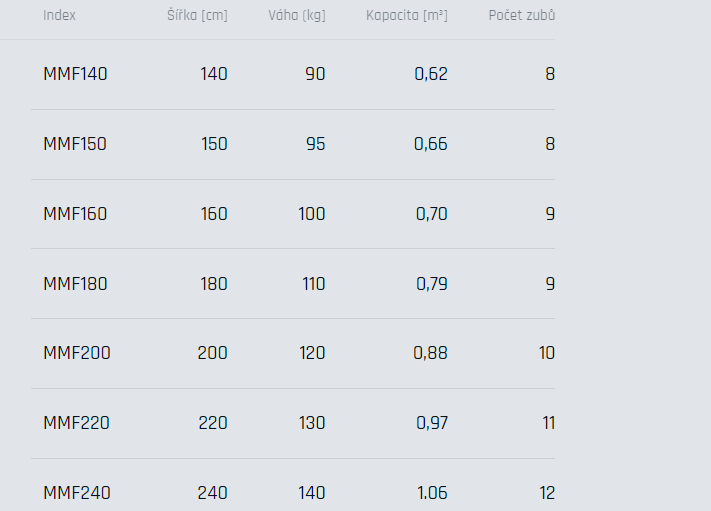Click width value 160 in MMF160 row
Viewport: 711px width, 511px height.
(x=214, y=214)
